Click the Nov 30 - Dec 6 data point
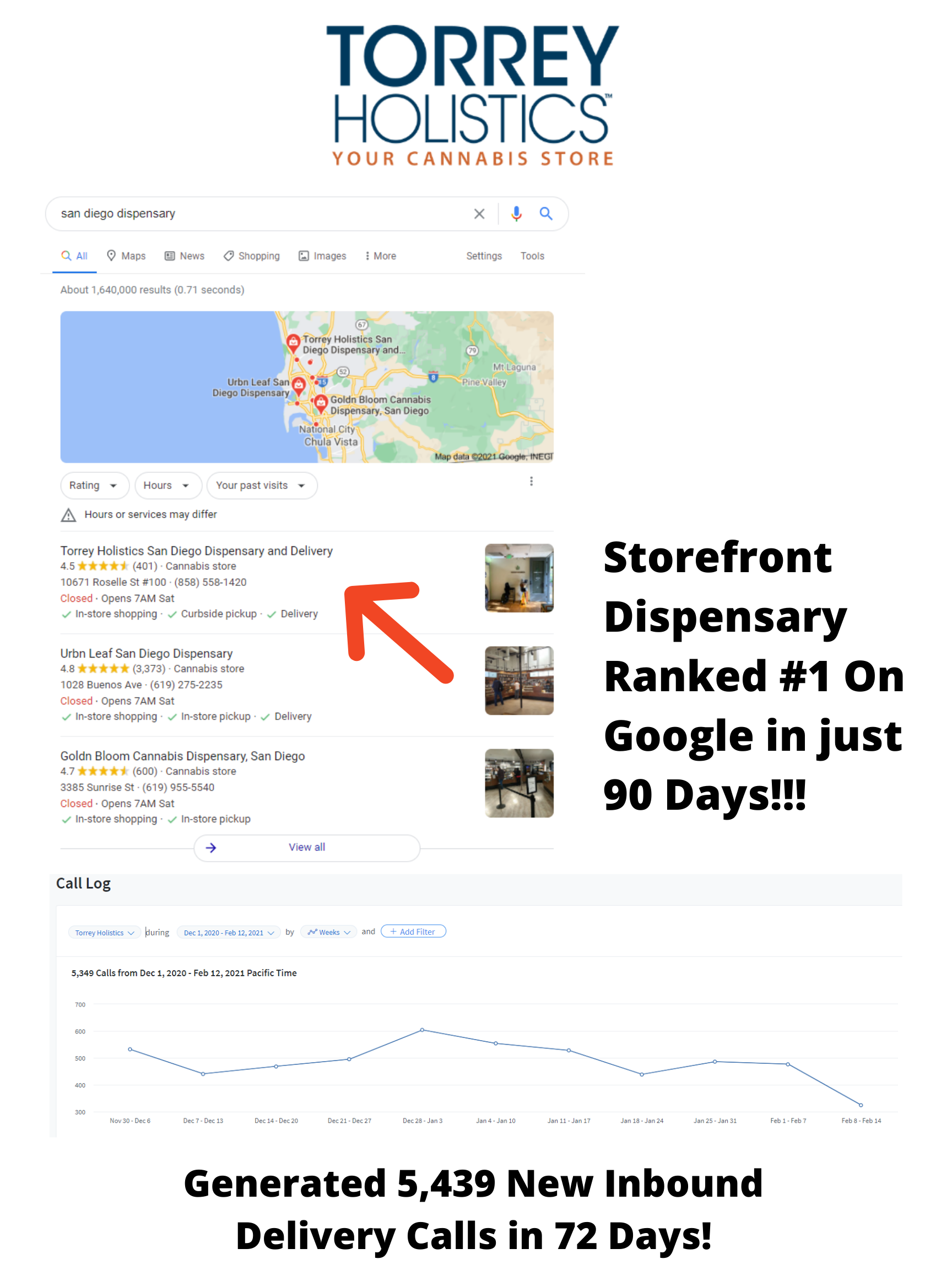This screenshot has height=1270, width=952. tap(130, 1050)
